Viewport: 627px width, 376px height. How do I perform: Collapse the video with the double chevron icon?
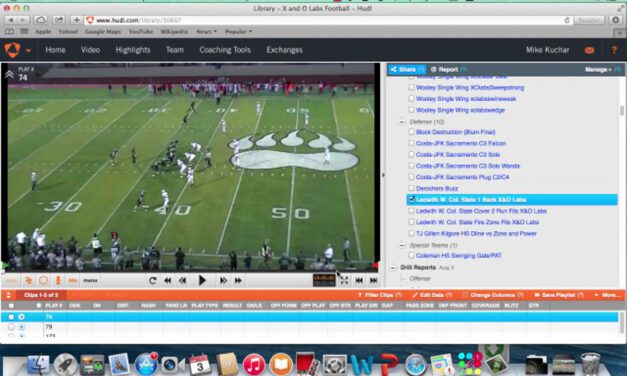tap(9, 74)
